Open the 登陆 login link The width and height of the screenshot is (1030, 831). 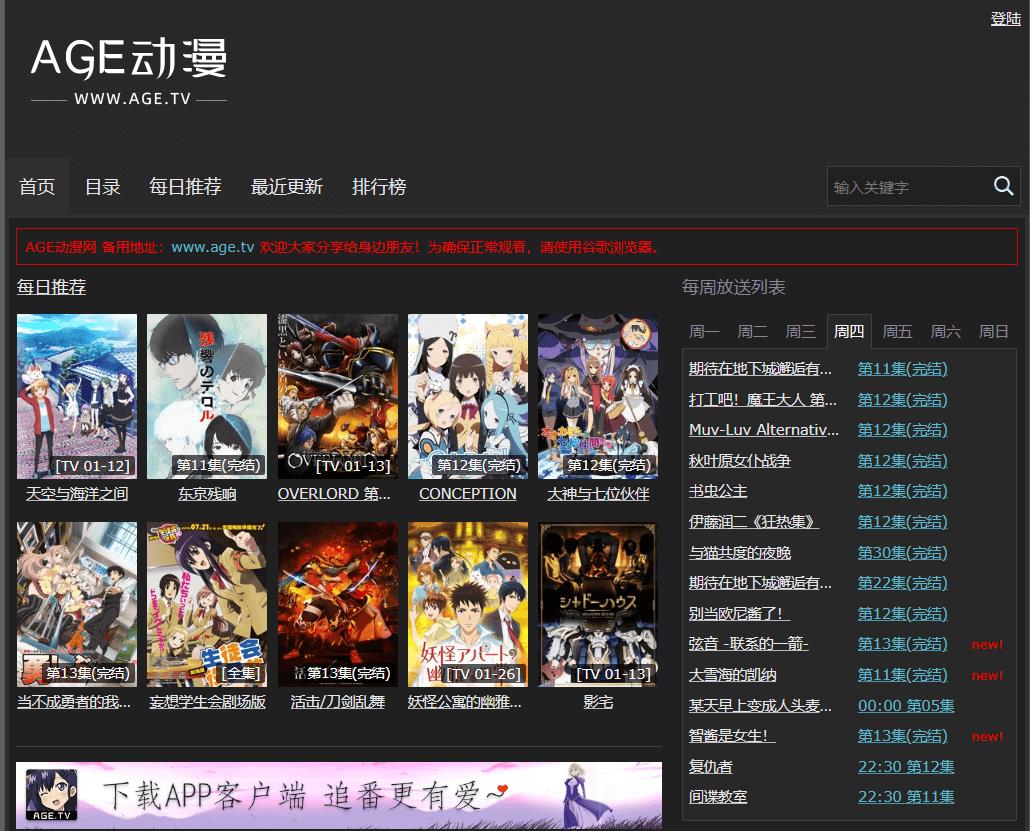(1005, 18)
